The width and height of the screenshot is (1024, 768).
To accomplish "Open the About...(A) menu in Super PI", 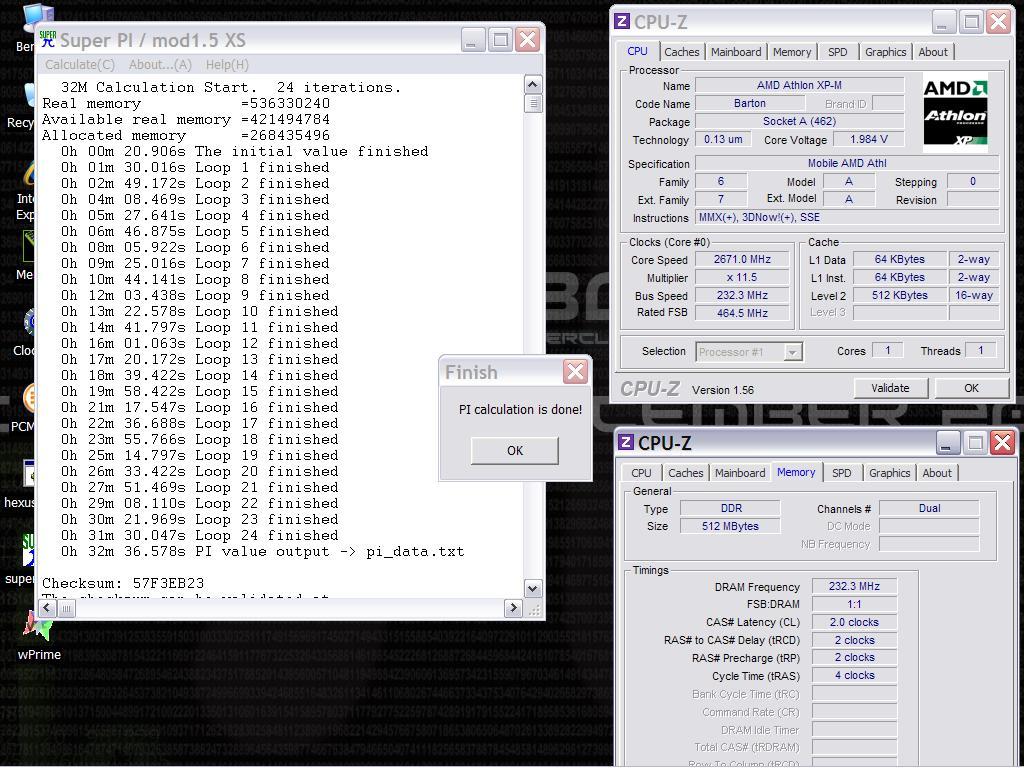I will tap(160, 65).
